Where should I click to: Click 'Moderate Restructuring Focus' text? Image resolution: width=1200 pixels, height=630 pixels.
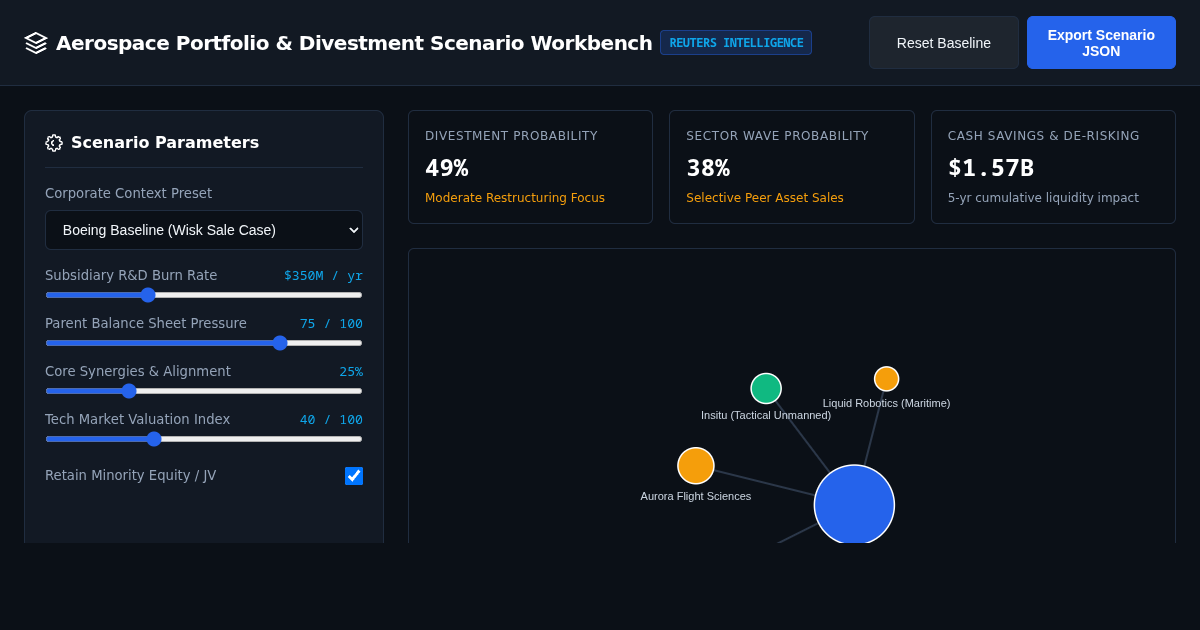[515, 198]
